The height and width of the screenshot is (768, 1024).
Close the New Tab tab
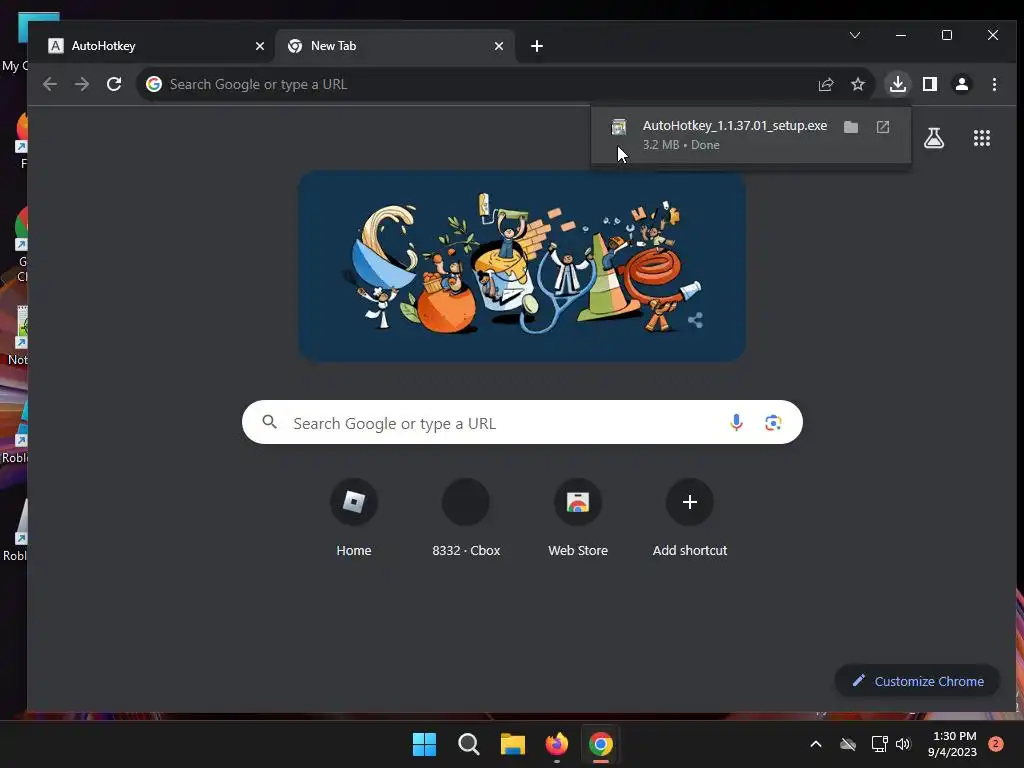point(498,46)
